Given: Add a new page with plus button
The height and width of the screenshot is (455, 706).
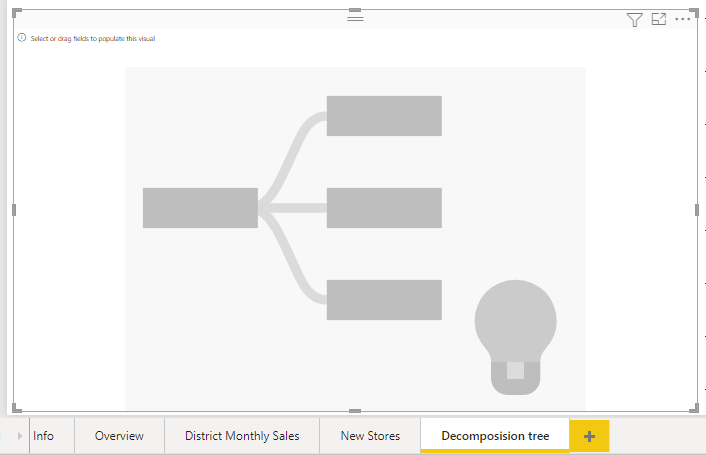Looking at the screenshot, I should tap(589, 436).
